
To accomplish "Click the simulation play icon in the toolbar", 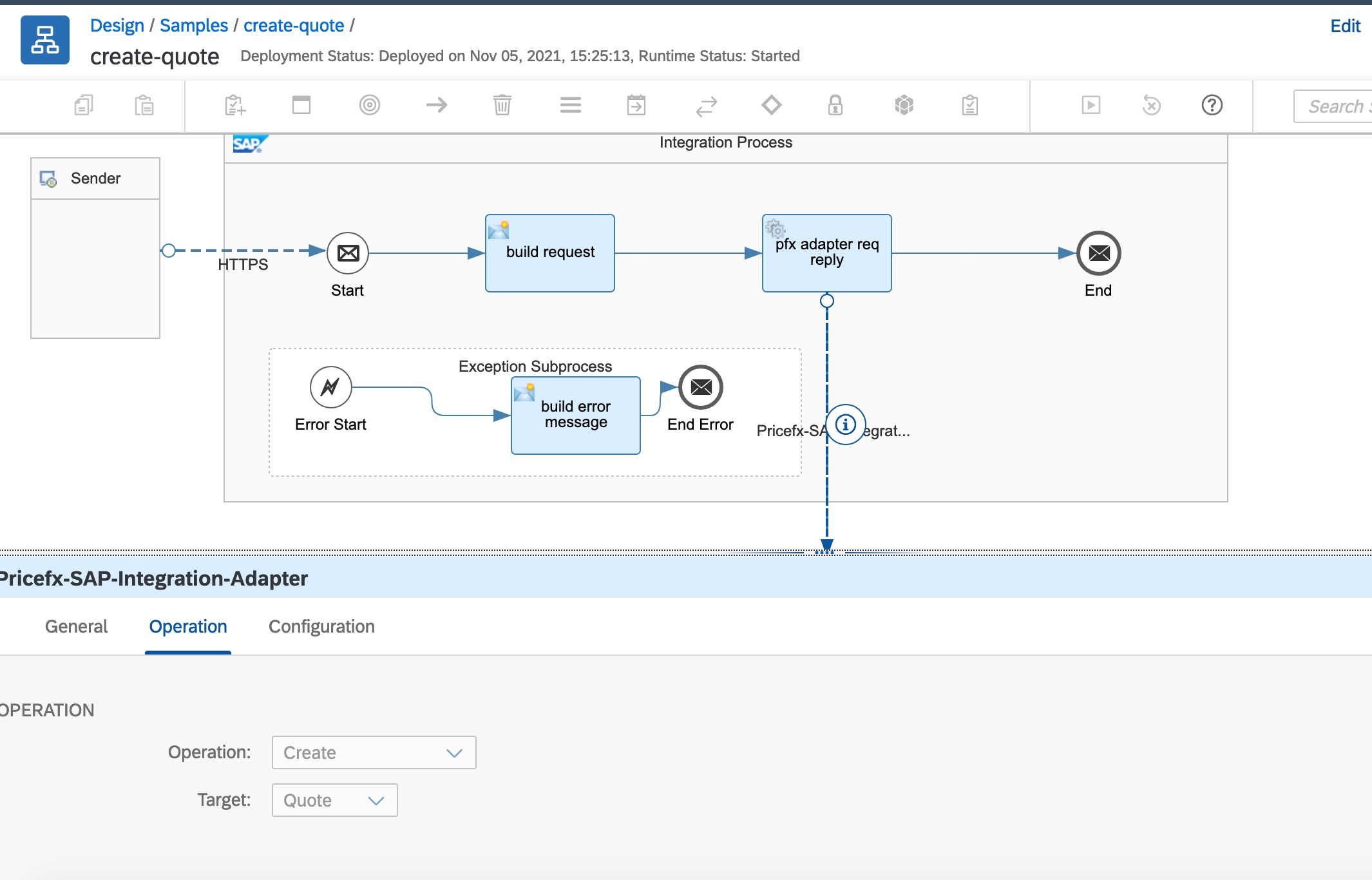I will 1091,105.
